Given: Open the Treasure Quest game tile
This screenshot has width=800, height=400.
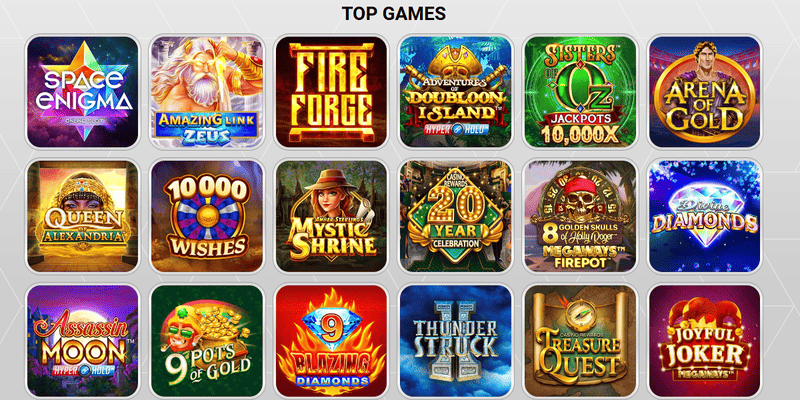Looking at the screenshot, I should (x=580, y=341).
